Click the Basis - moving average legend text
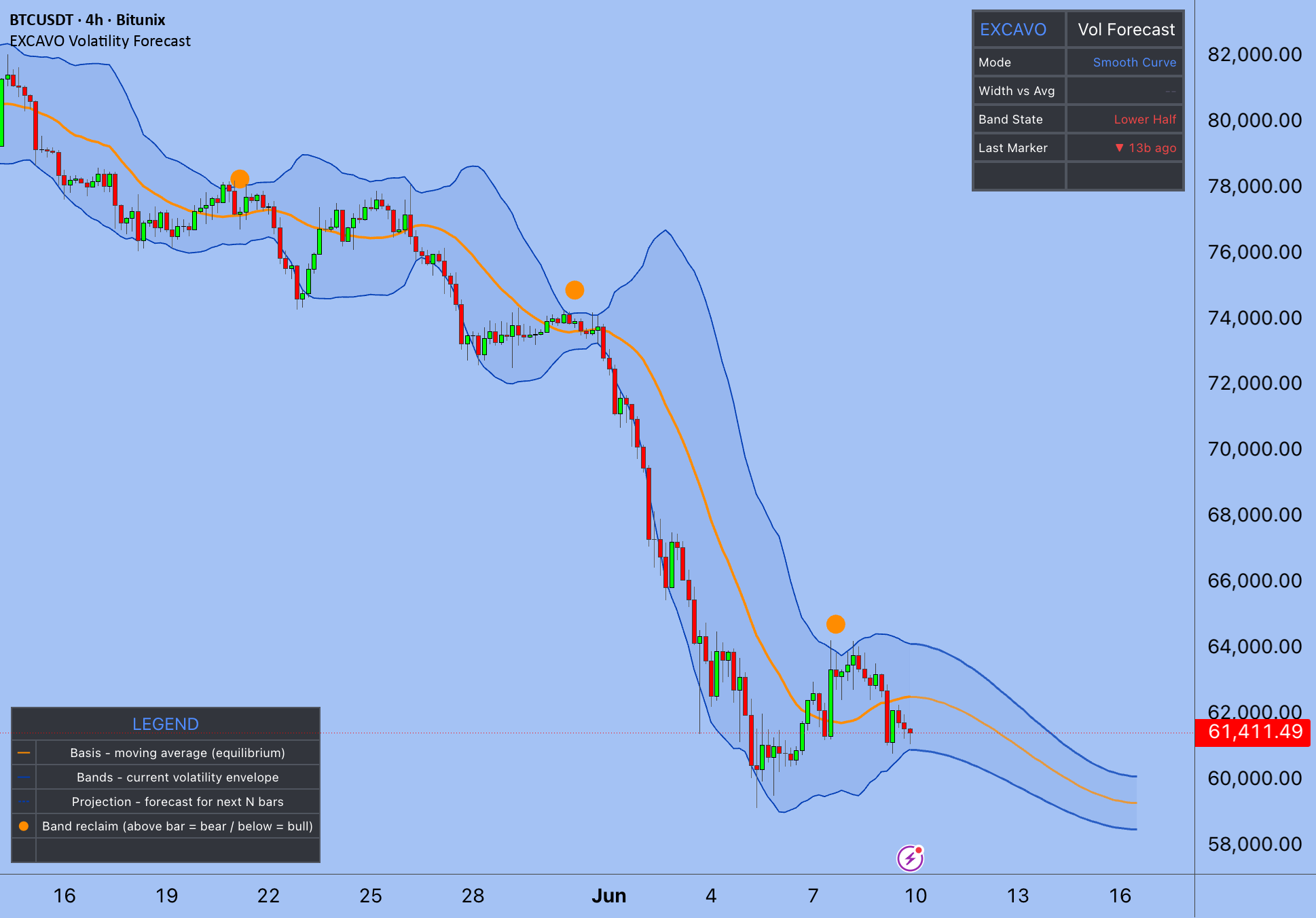 (178, 753)
